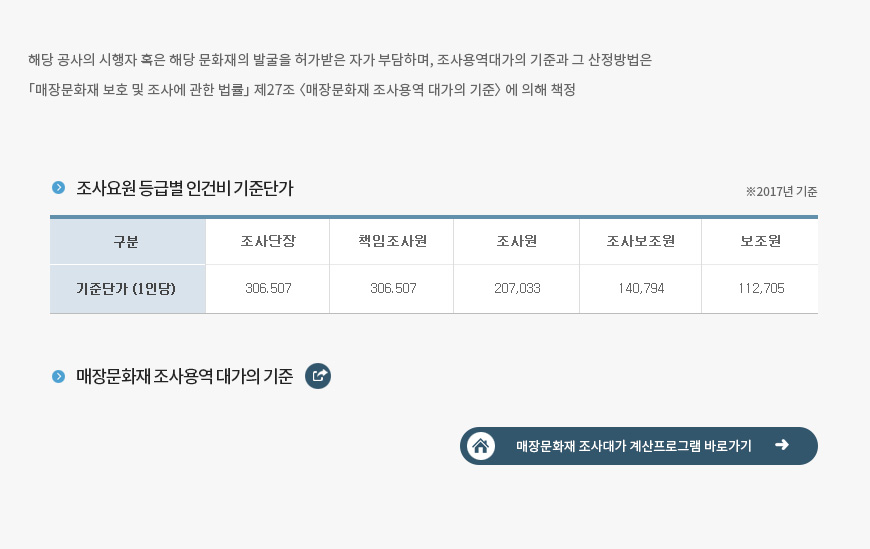Select the 보조원 column header
Image resolution: width=870 pixels, height=549 pixels.
pos(760,241)
